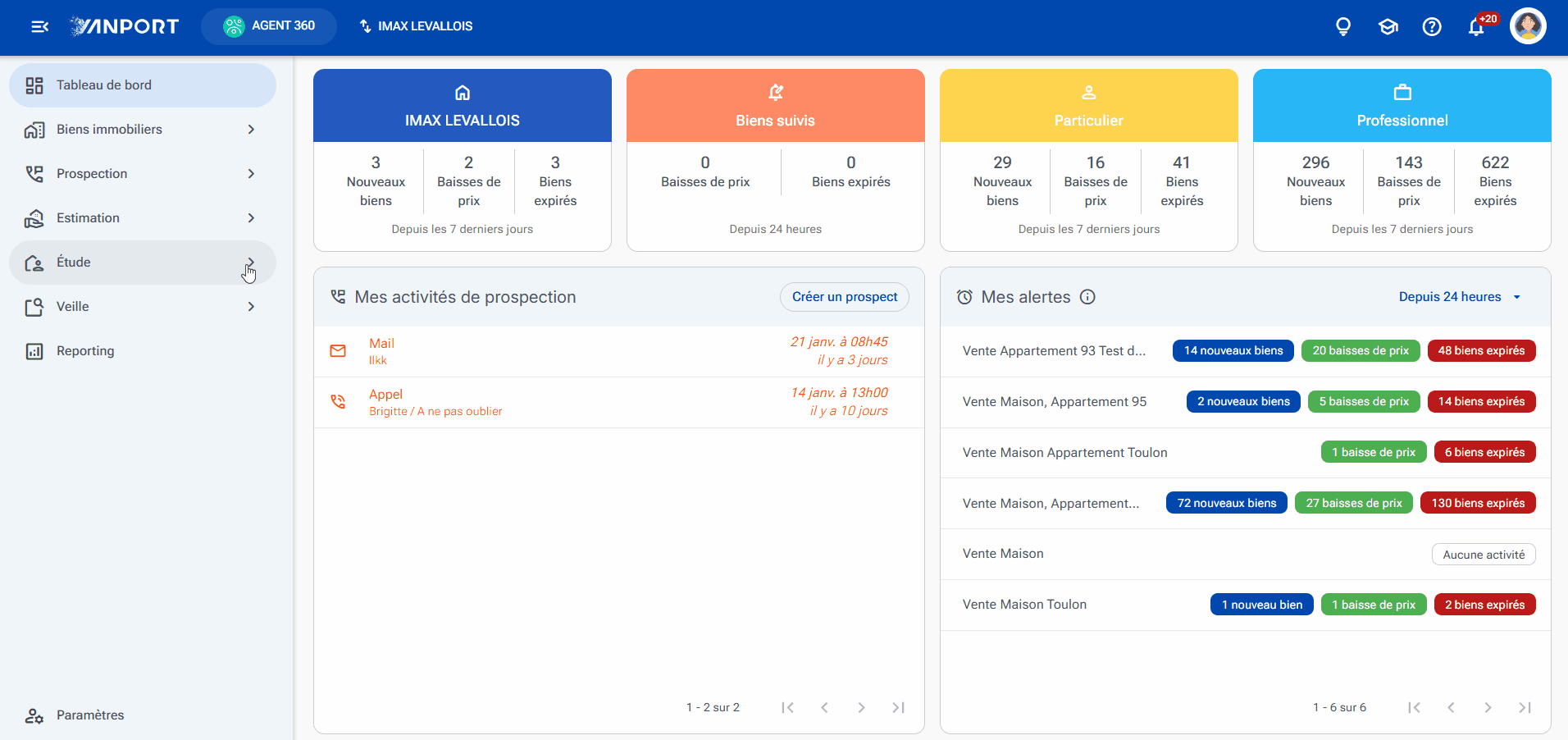Open the help question mark icon

point(1432,27)
